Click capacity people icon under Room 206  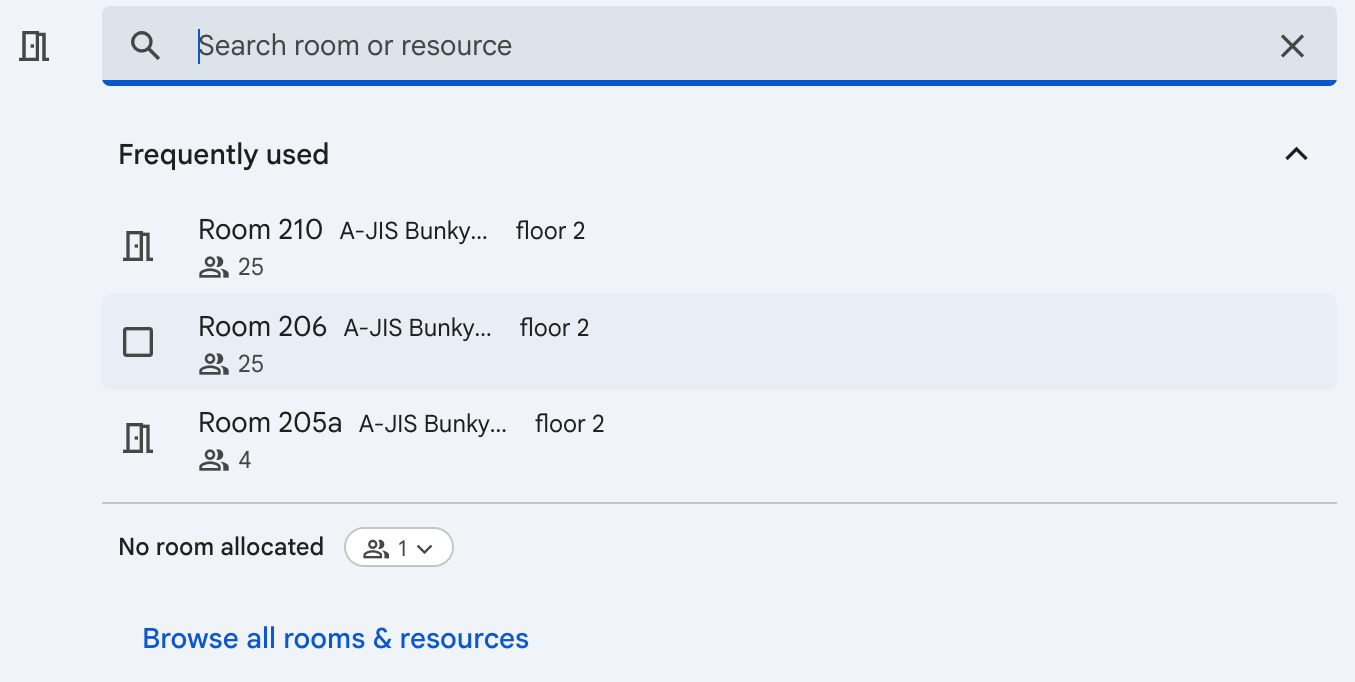[214, 364]
